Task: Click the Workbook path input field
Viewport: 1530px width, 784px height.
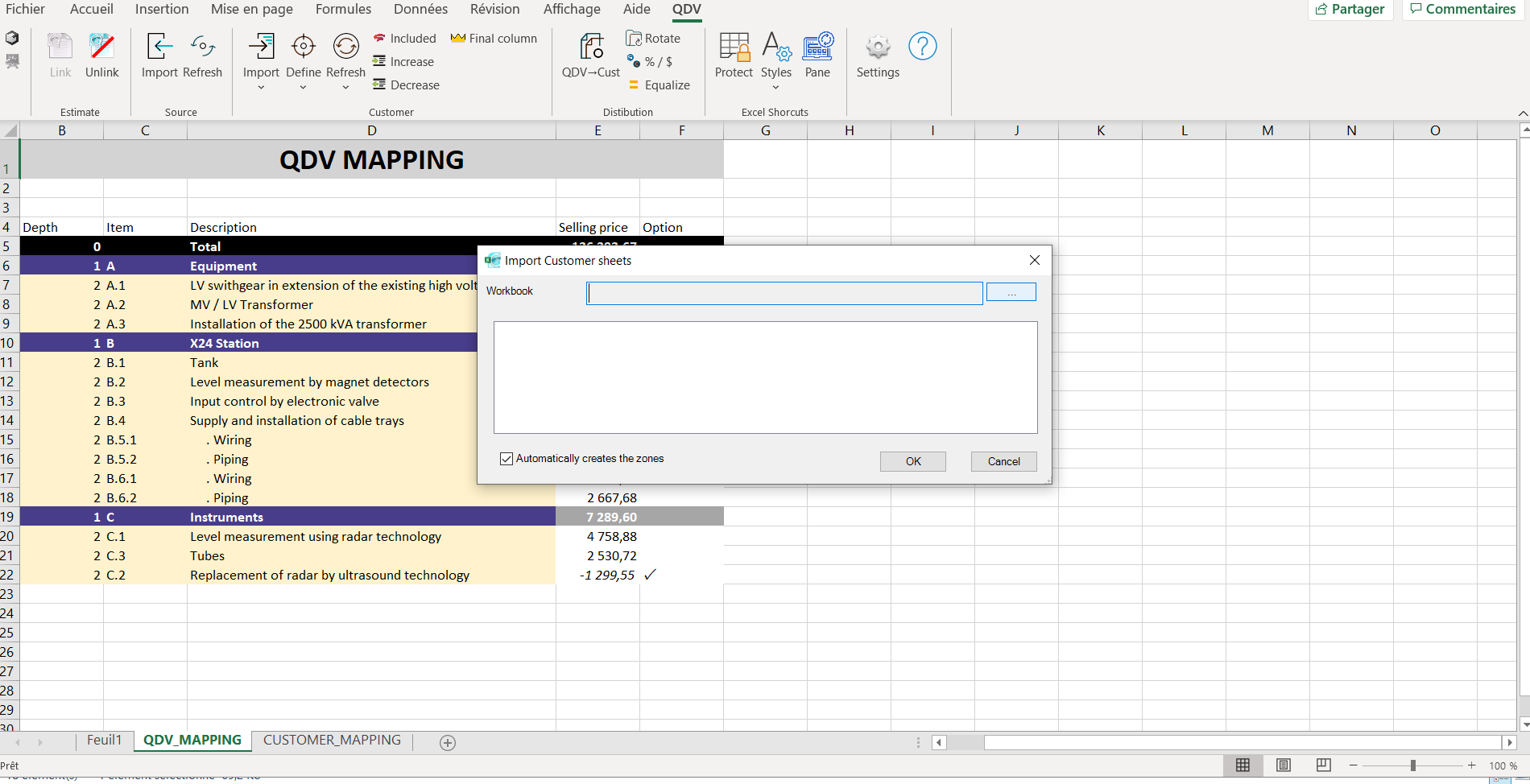Action: pos(784,293)
